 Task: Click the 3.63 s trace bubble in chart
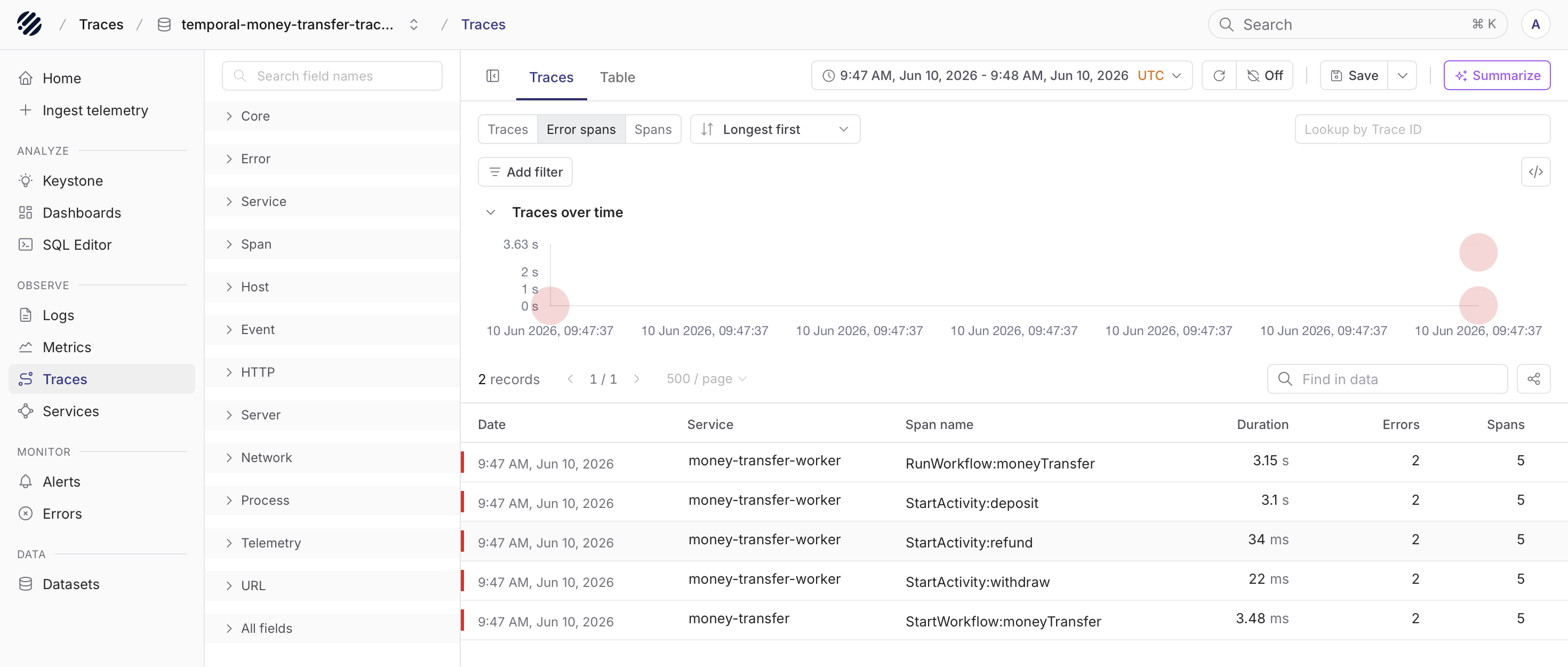(1478, 252)
